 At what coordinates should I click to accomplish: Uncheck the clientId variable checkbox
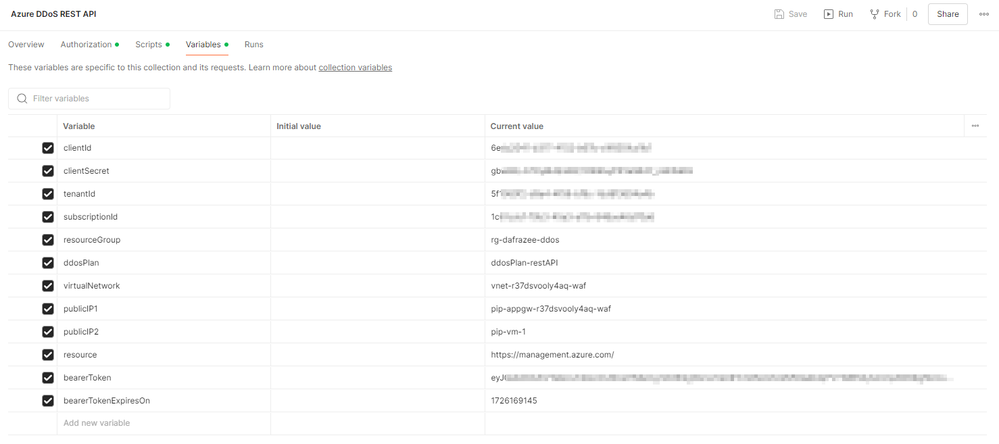(x=48, y=148)
